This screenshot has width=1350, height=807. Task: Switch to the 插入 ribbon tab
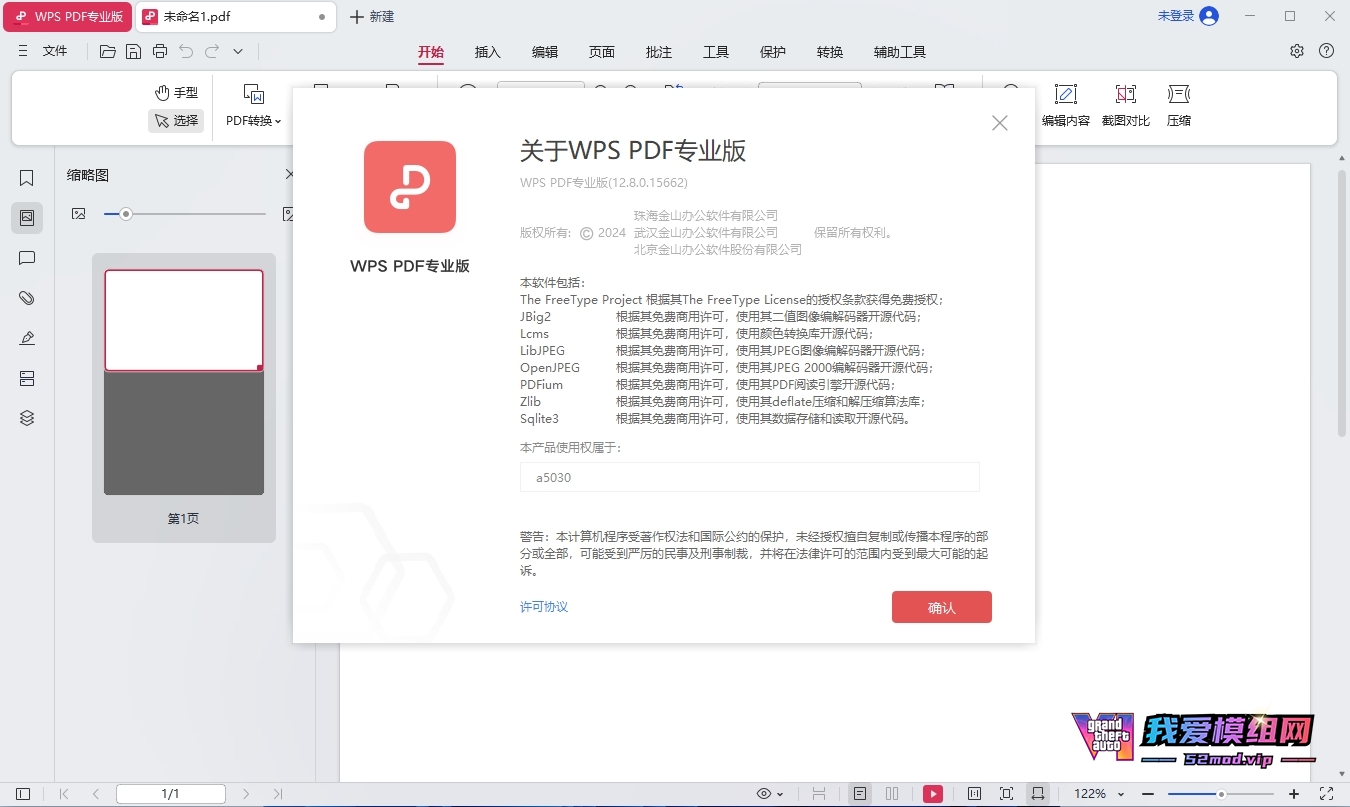coord(488,52)
